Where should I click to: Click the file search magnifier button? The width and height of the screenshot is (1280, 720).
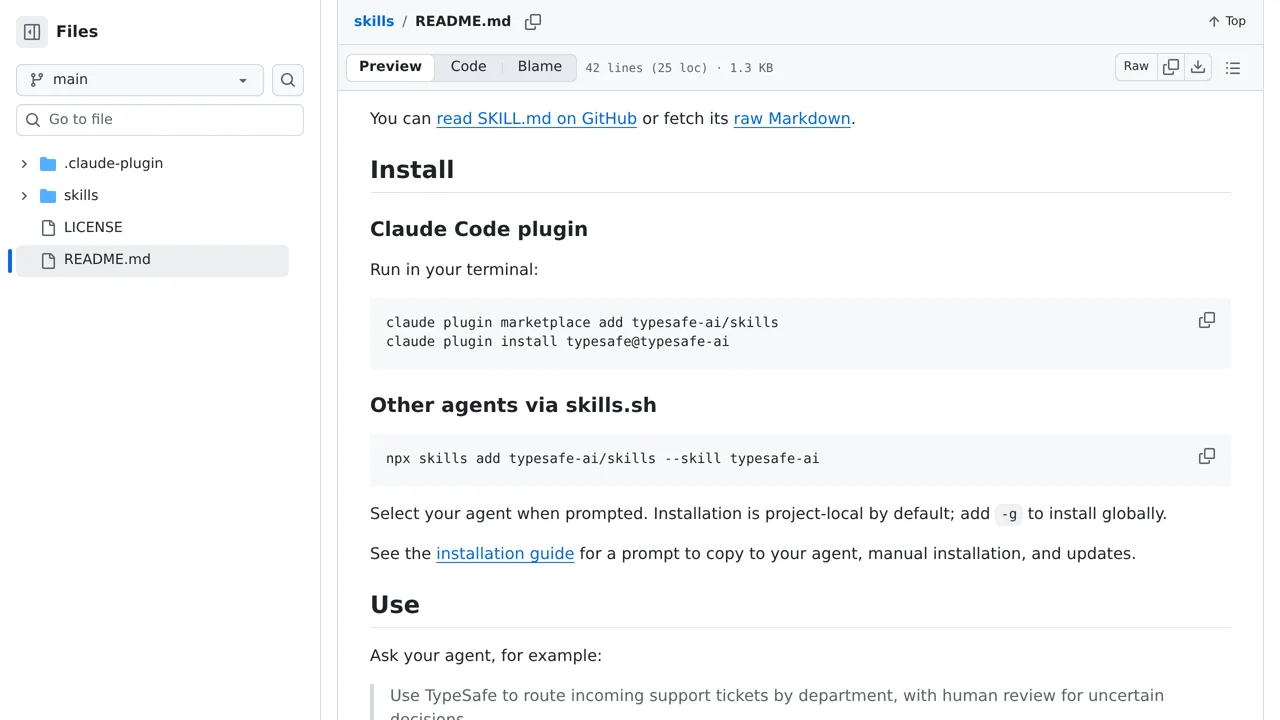[288, 80]
